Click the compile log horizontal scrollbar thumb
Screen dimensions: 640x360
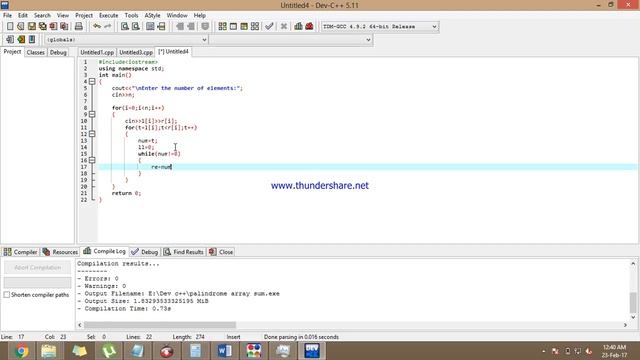click(160, 325)
